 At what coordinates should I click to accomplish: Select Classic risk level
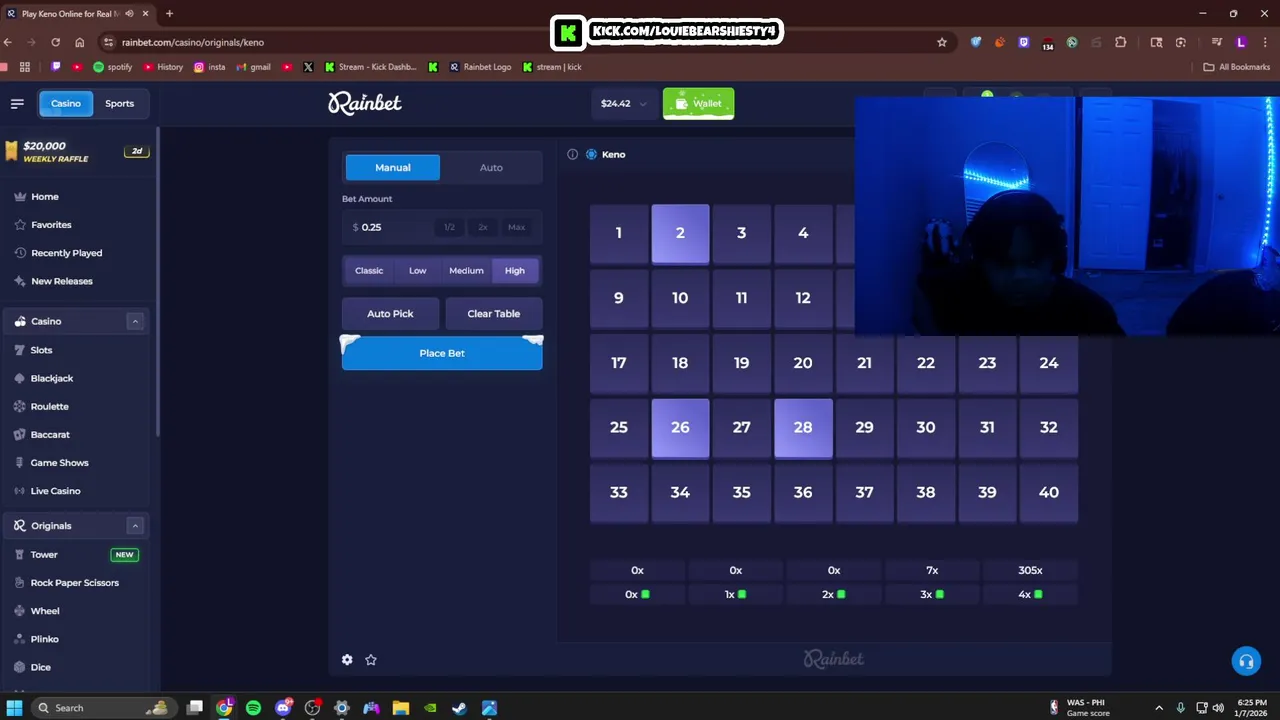coord(369,271)
